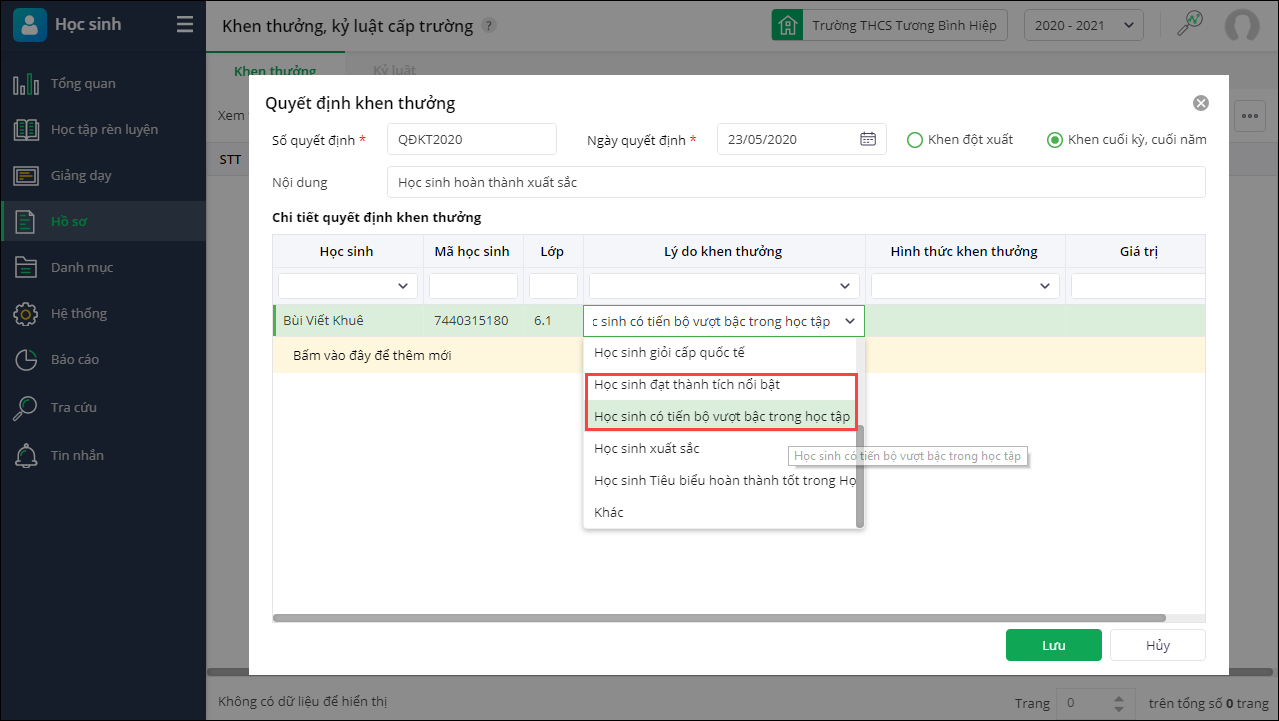Choose Học sinh xuất sắc option
Screen dimensions: 1279x721
point(720,449)
